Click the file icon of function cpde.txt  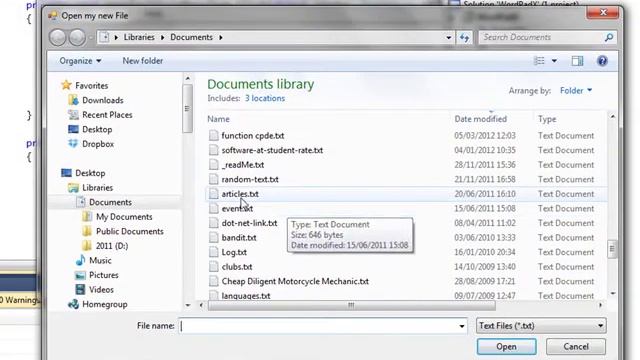pyautogui.click(x=213, y=136)
